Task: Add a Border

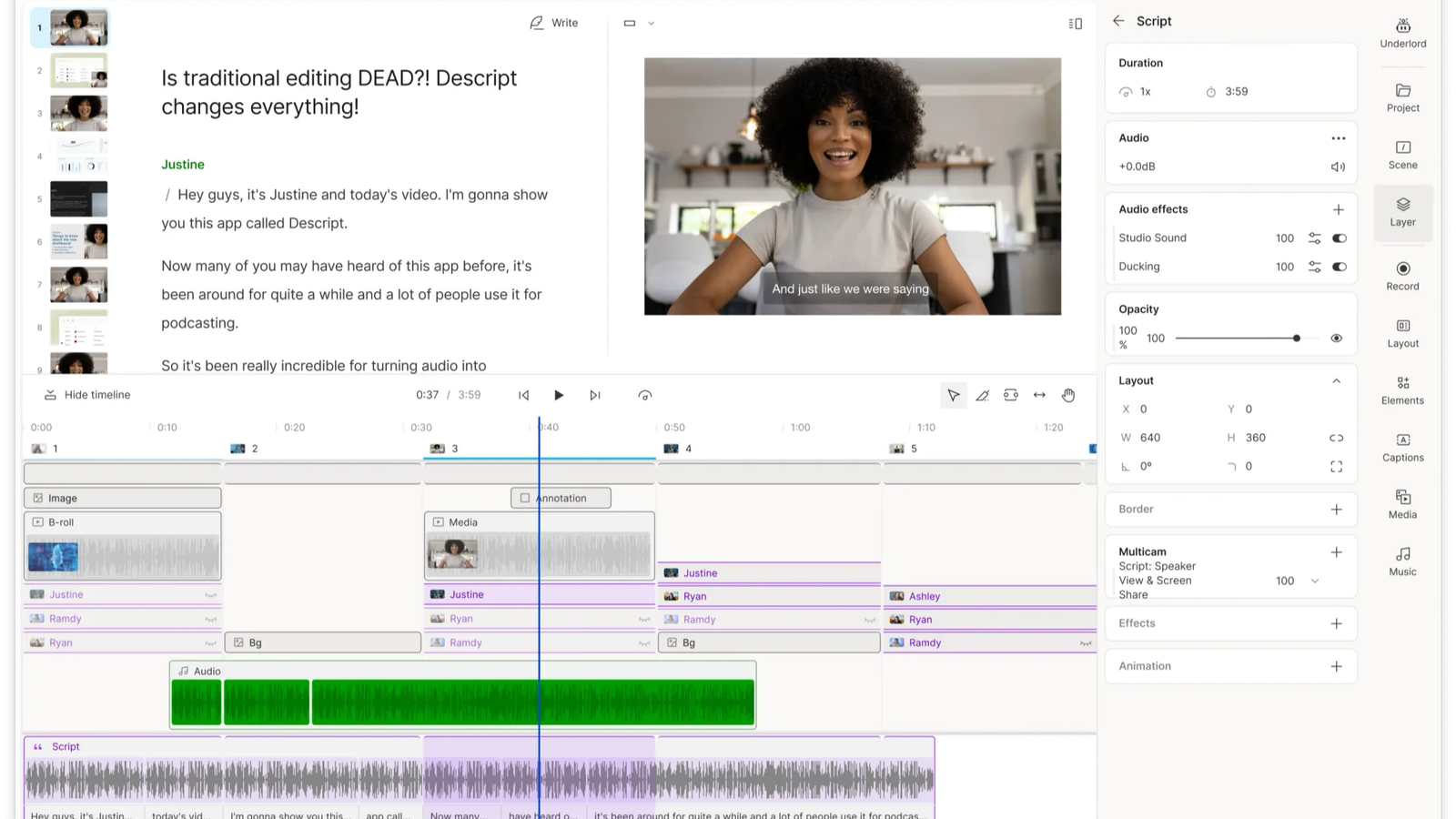Action: pos(1336,510)
